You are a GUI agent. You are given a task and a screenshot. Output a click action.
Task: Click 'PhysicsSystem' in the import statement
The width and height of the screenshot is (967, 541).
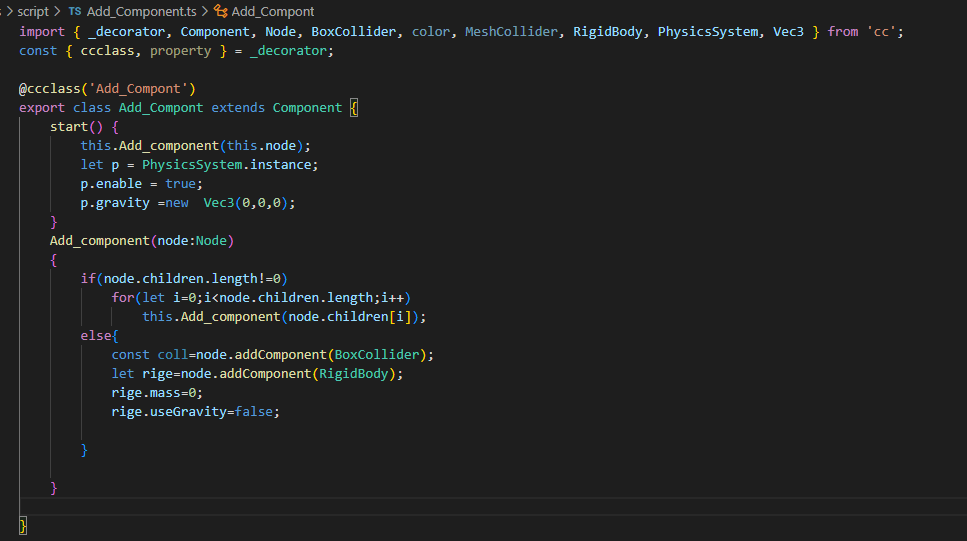[x=708, y=31]
